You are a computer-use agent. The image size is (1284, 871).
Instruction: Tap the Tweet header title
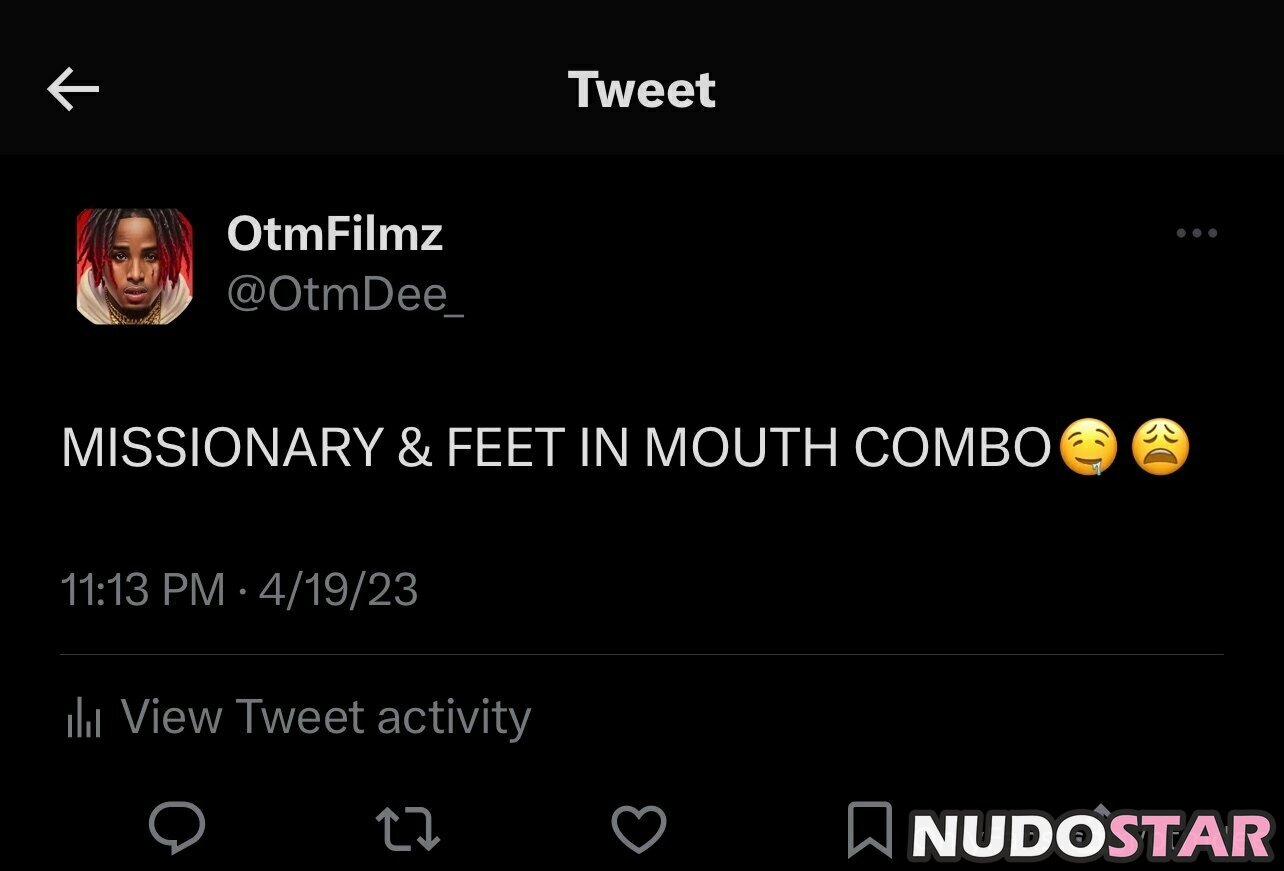tap(642, 90)
